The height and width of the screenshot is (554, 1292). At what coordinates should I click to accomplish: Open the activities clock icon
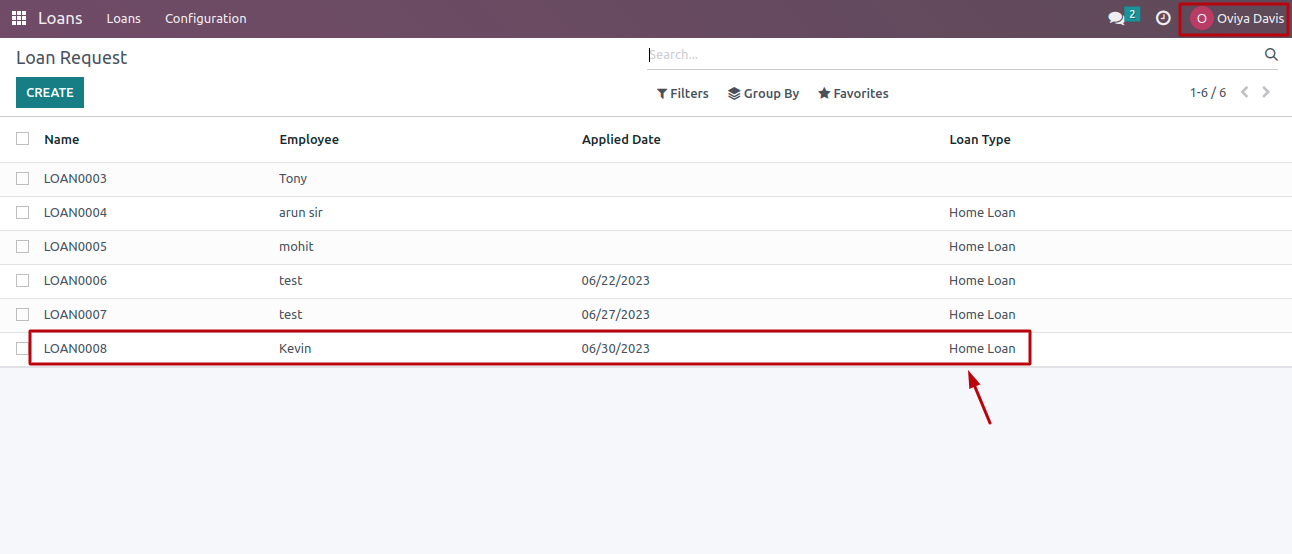pyautogui.click(x=1163, y=18)
